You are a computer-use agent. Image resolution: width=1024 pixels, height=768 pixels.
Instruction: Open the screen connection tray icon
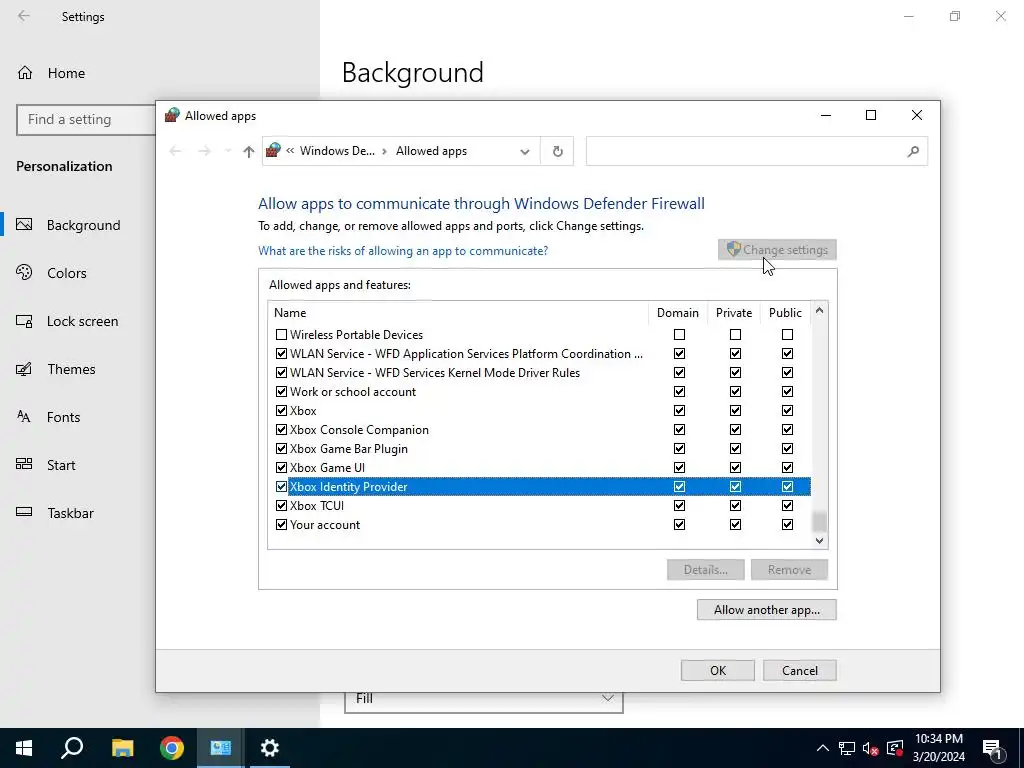[895, 748]
